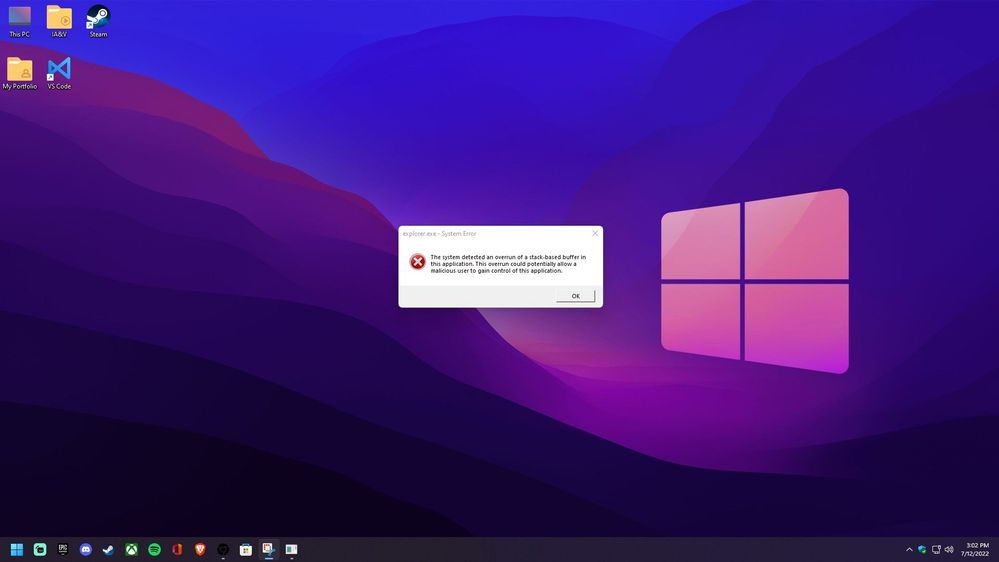Open network status in system tray
This screenshot has width=999, height=562.
coord(936,549)
